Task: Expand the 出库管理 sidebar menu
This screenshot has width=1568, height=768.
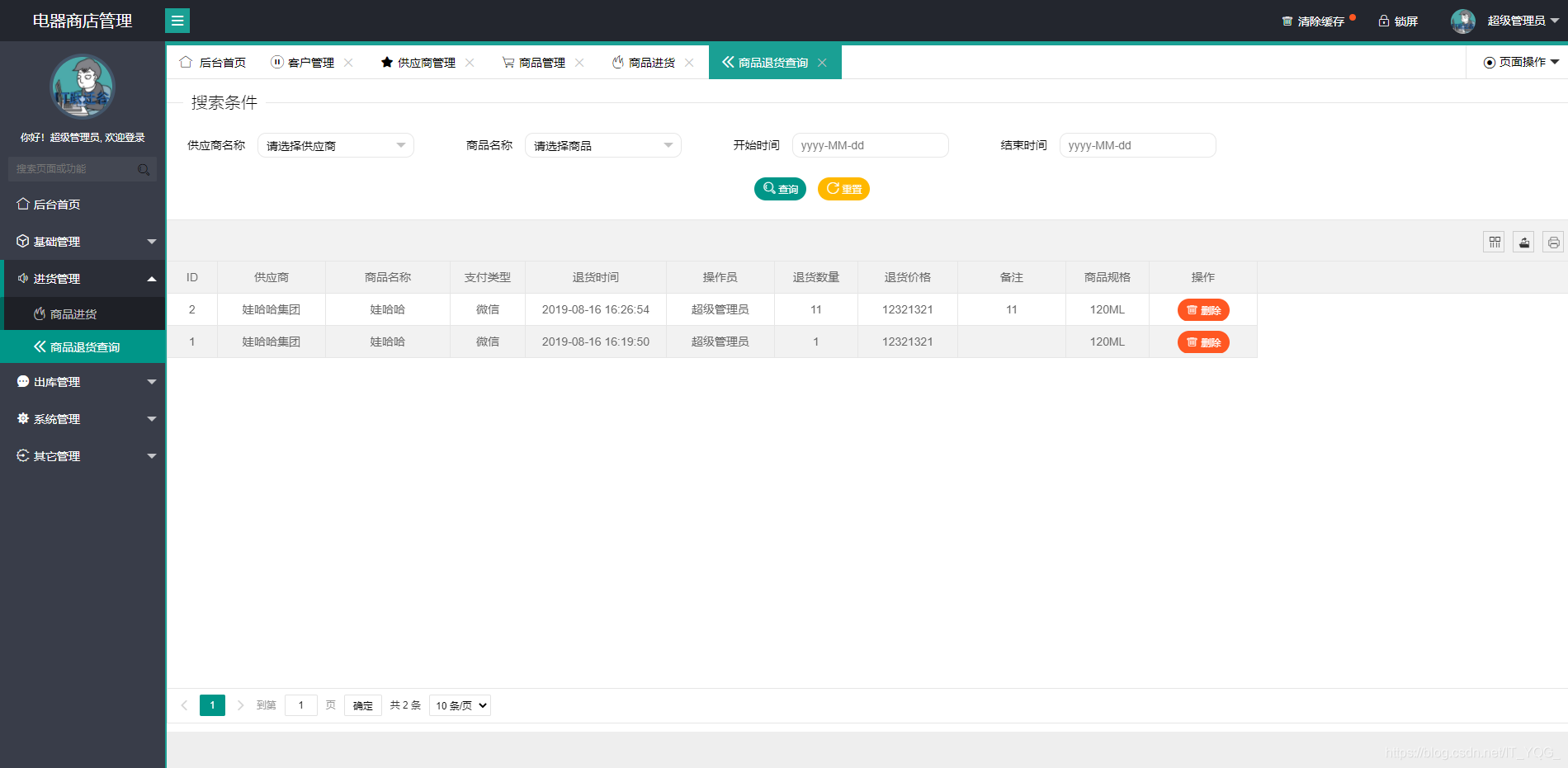Action: (x=56, y=381)
